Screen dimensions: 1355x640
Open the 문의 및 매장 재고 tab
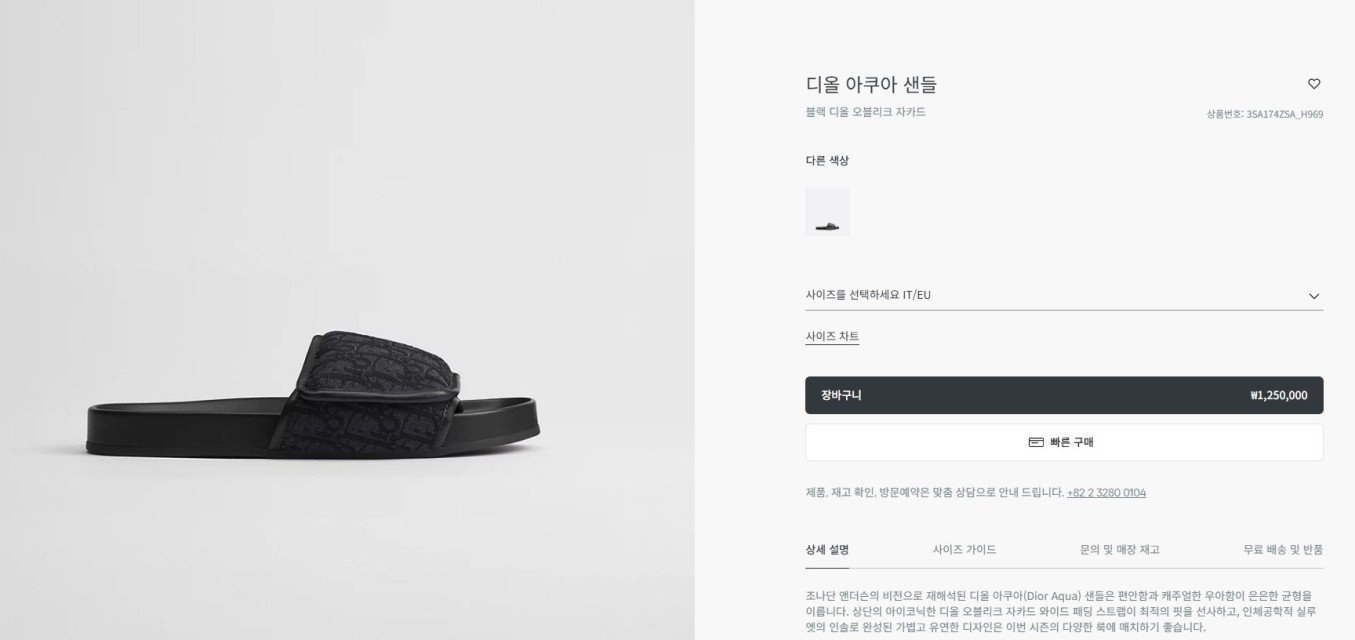pos(1120,550)
